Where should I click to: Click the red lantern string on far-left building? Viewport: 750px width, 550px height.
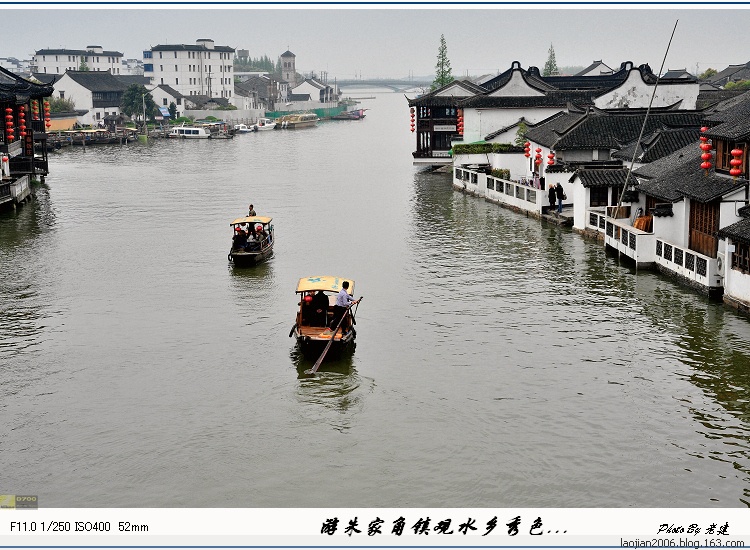click(x=10, y=124)
